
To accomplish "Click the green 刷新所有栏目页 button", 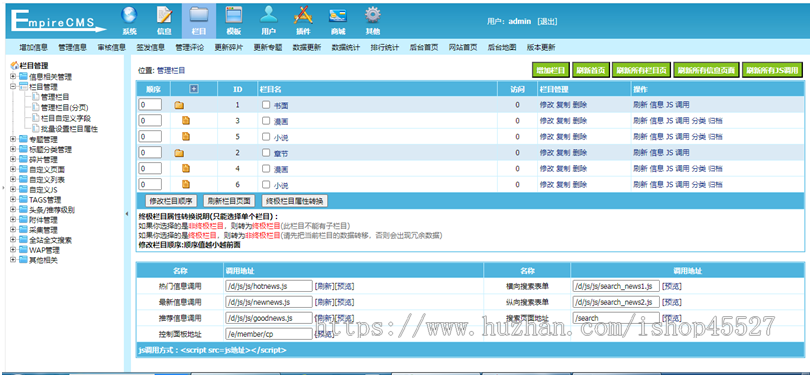I will [x=641, y=70].
